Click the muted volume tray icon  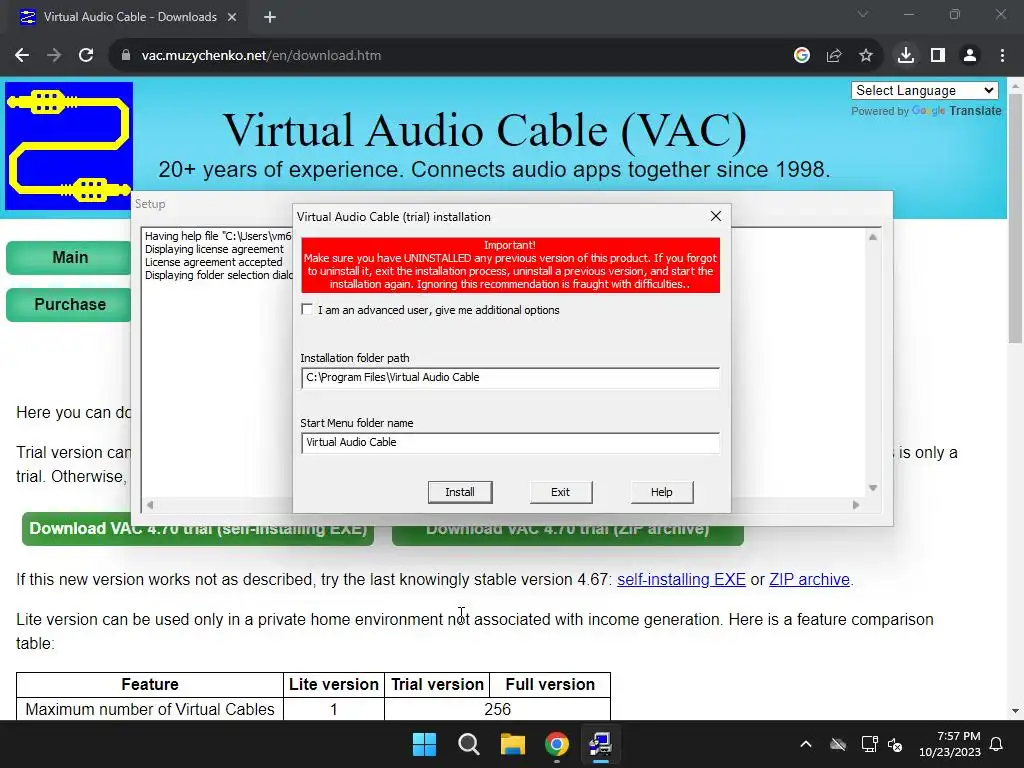click(895, 744)
